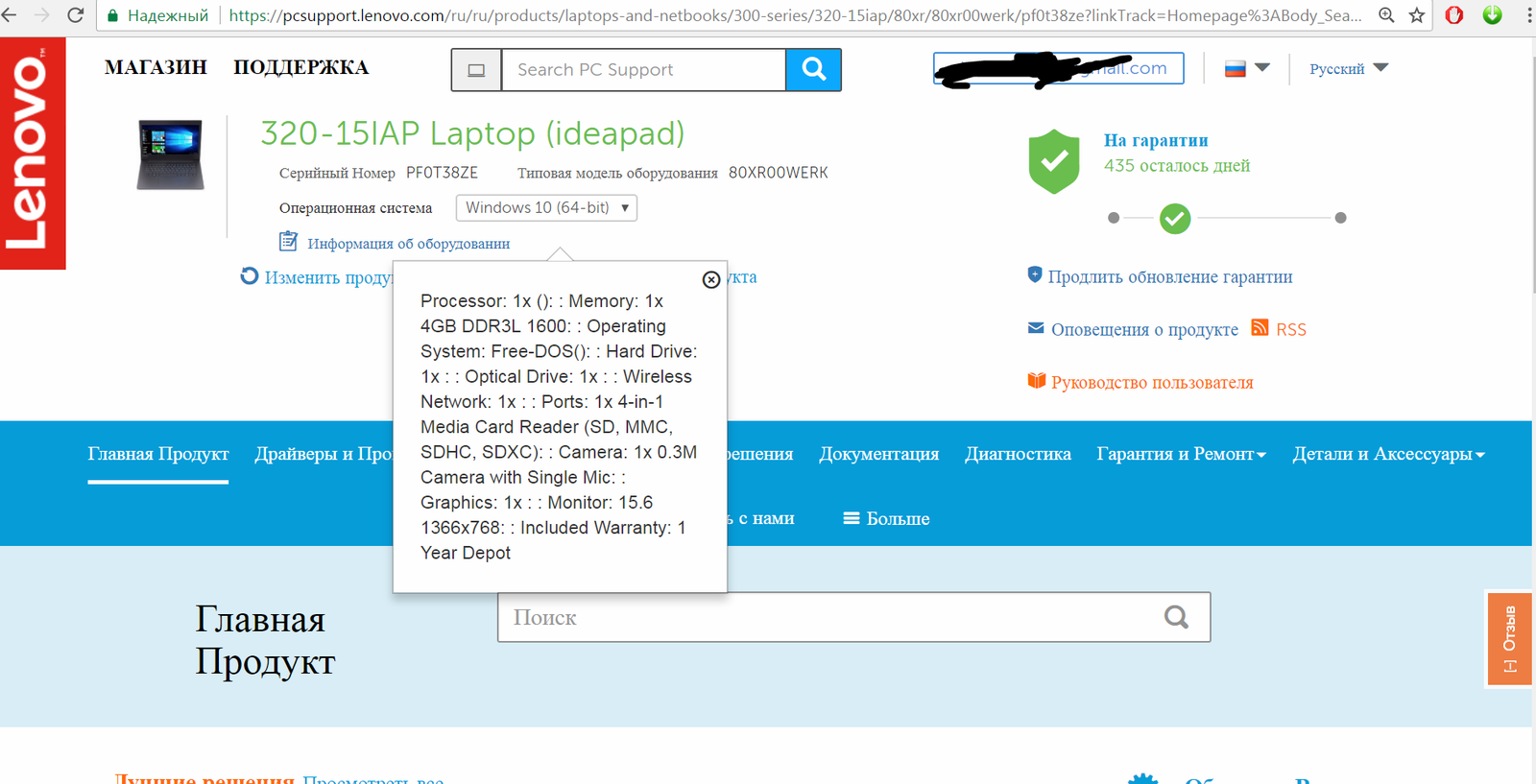The height and width of the screenshot is (784, 1536).
Task: Open the Диагностика tab
Action: [x=1018, y=454]
